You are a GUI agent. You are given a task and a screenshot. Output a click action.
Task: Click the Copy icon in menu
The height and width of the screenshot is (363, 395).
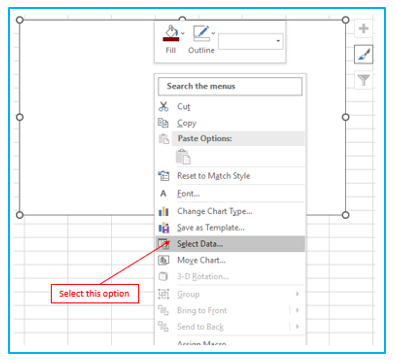pyautogui.click(x=163, y=123)
